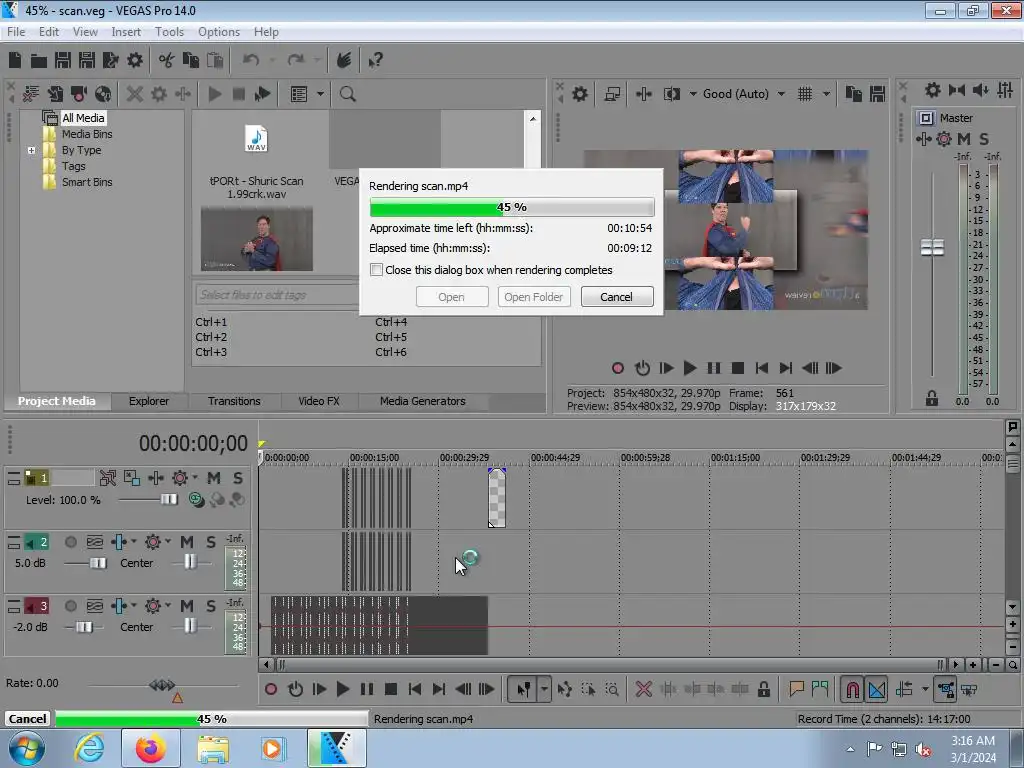Viewport: 1024px width, 768px height.
Task: Open Project Properties gear in main toolbar
Action: pyautogui.click(x=135, y=61)
